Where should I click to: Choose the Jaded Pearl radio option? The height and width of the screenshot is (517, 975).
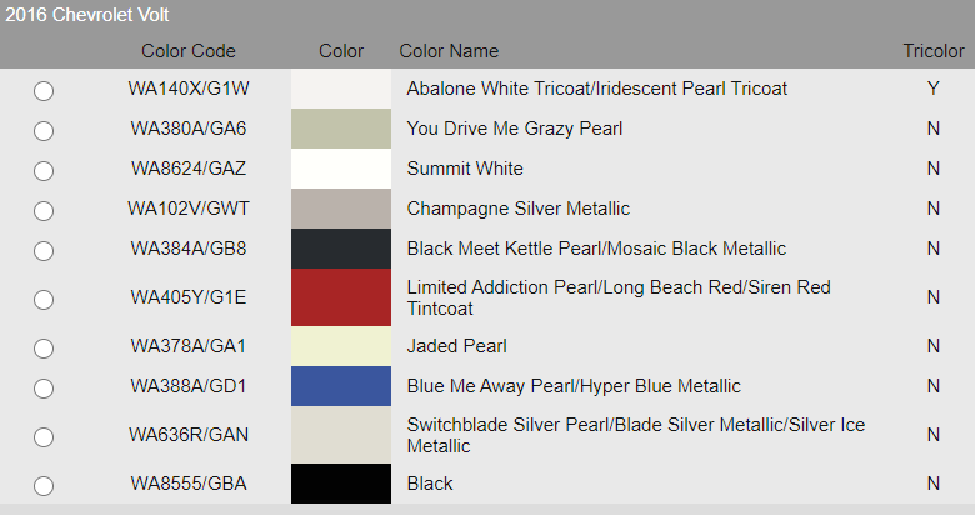(x=44, y=348)
